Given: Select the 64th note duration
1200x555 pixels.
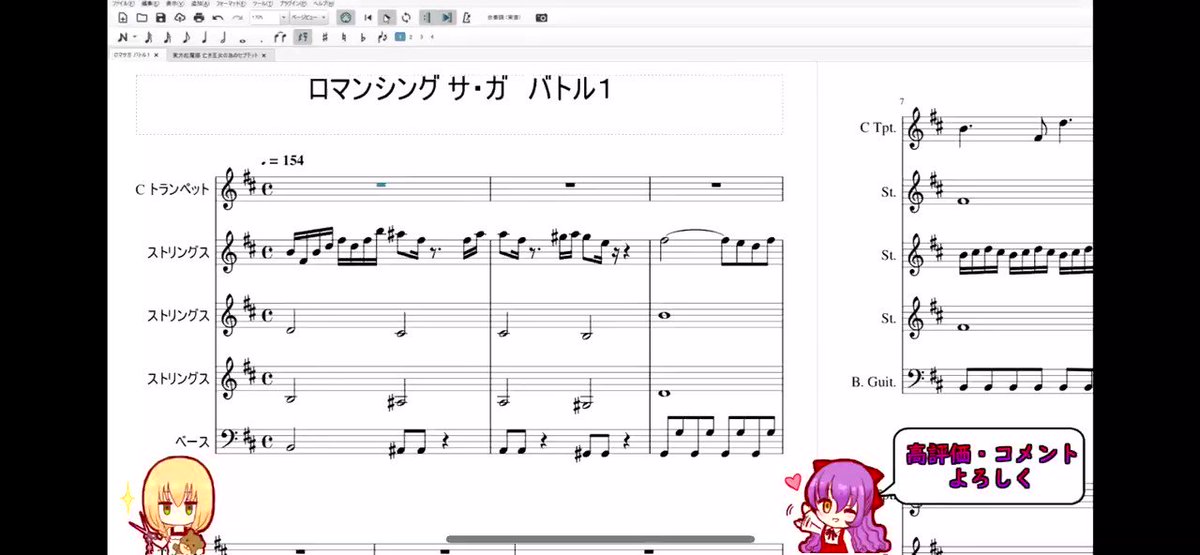Looking at the screenshot, I should [149, 37].
